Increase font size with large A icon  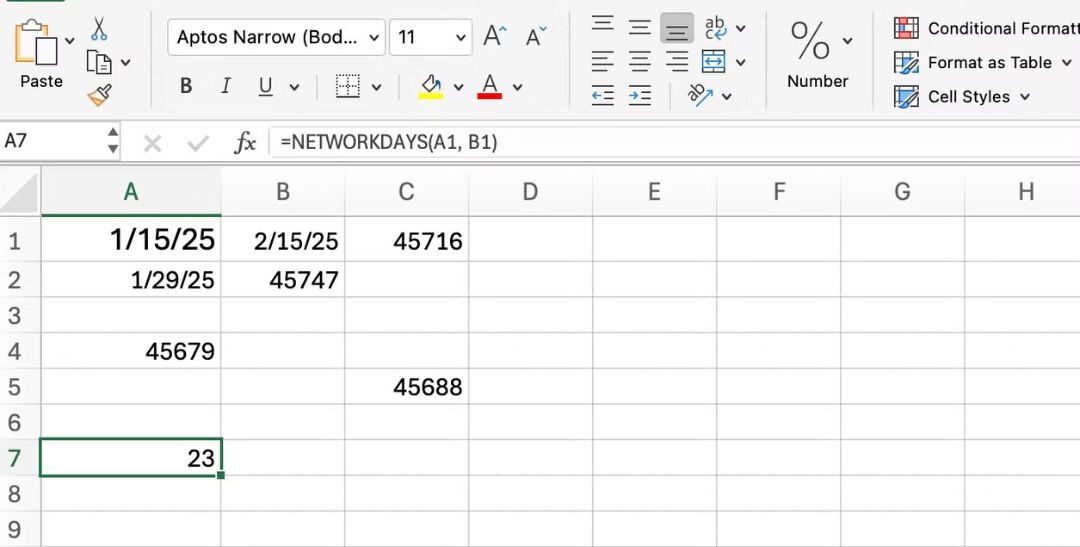pos(495,36)
